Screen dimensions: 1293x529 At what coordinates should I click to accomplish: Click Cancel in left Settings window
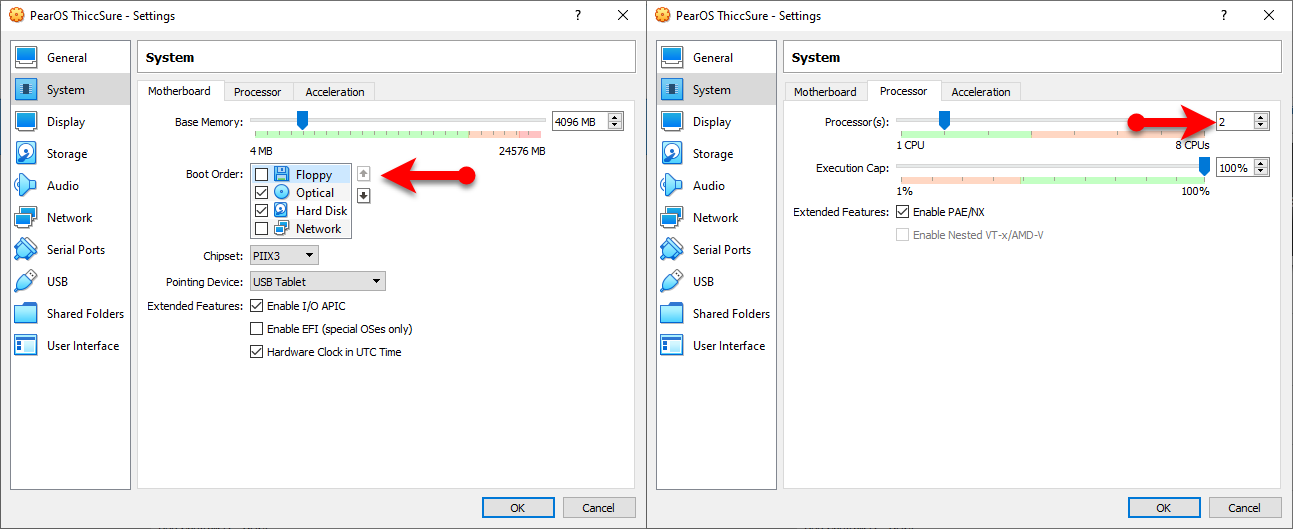tap(599, 508)
